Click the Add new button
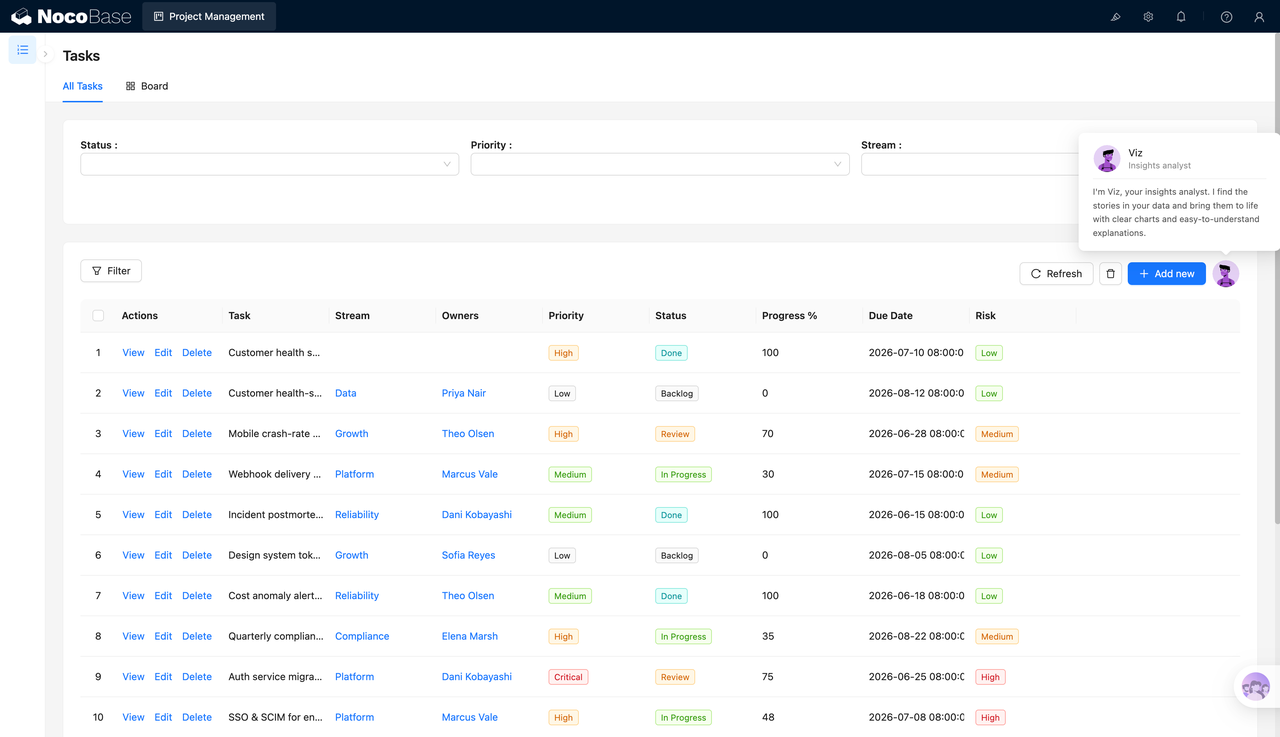This screenshot has width=1280, height=737. click(1167, 273)
